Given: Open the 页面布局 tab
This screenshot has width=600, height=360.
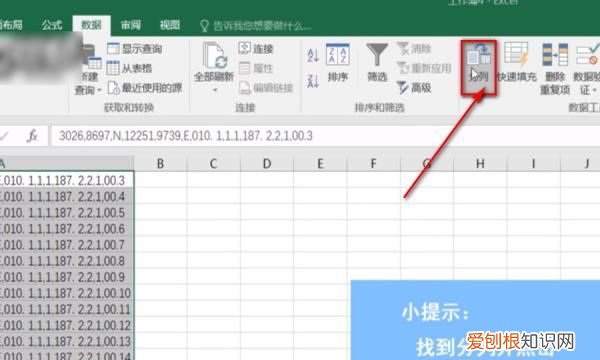Looking at the screenshot, I should [11, 25].
